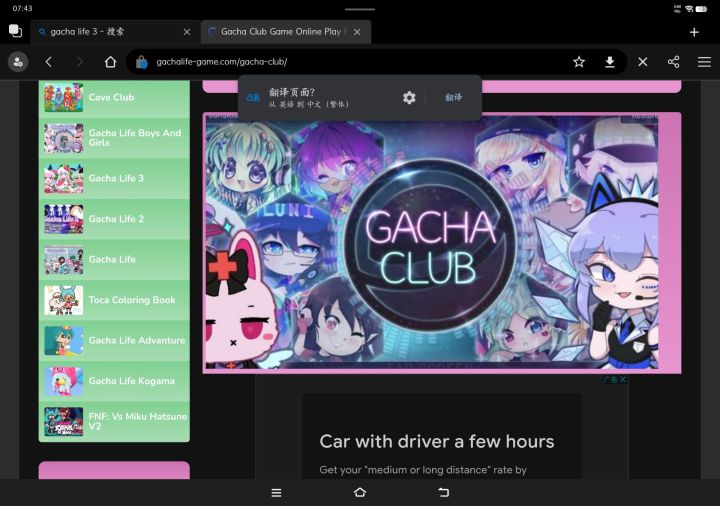Viewport: 720px width, 506px height.
Task: Open FNF: Vs Miku Hatsune V2 link
Action: click(114, 422)
